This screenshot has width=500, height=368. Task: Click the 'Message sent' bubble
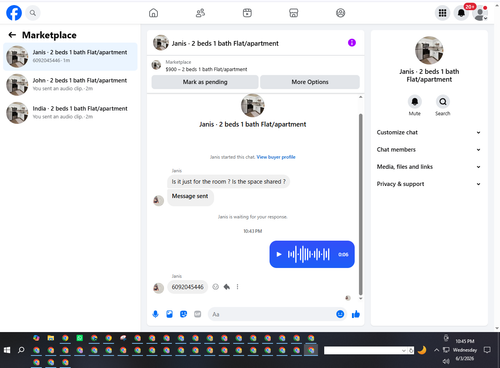coord(190,197)
